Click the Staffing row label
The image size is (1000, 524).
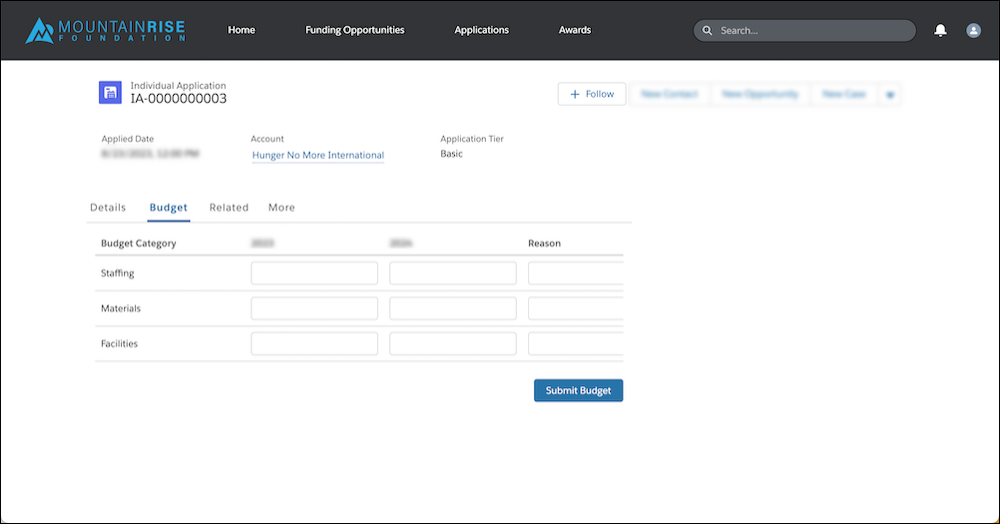point(117,273)
